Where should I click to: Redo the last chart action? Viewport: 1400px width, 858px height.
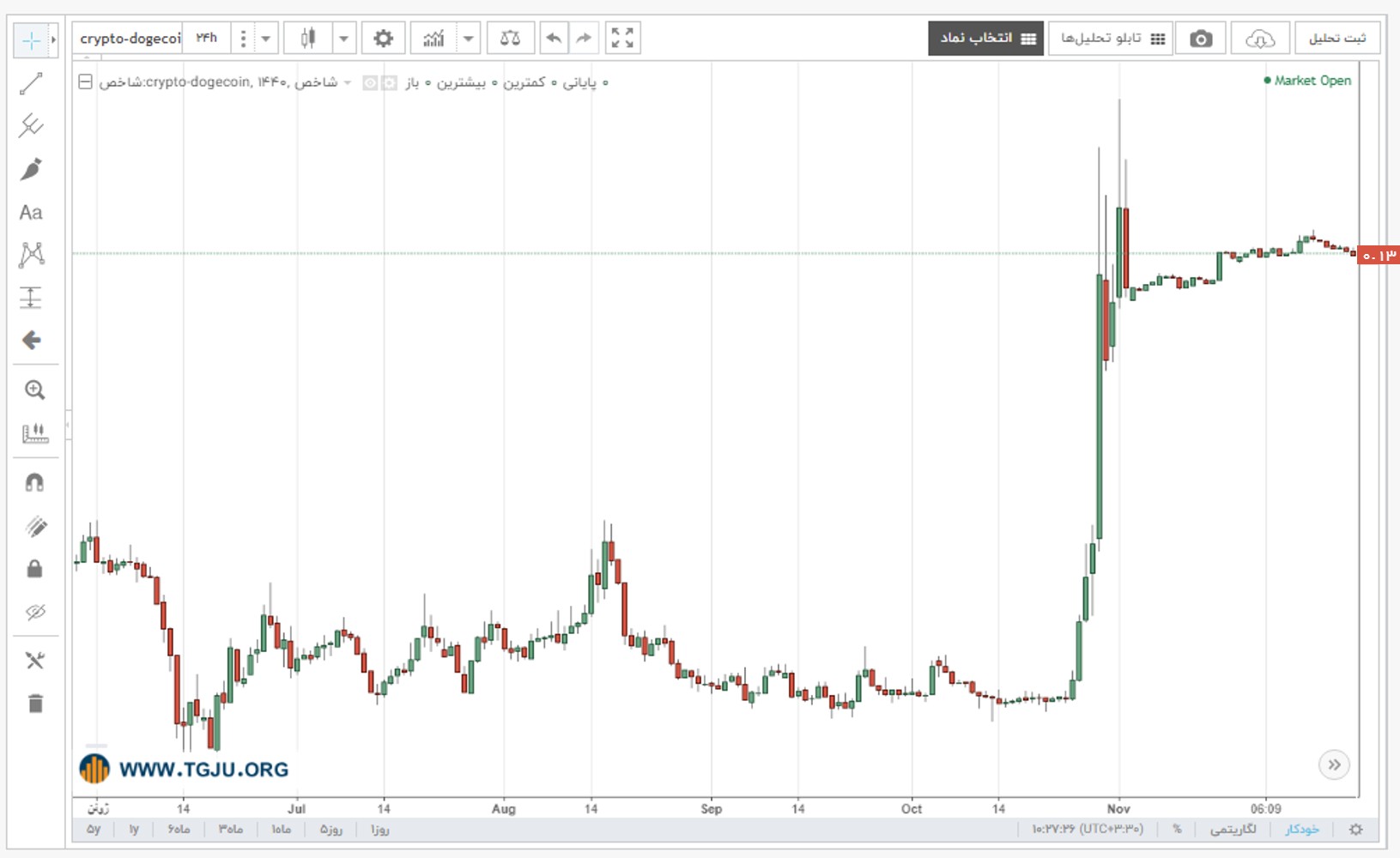584,39
